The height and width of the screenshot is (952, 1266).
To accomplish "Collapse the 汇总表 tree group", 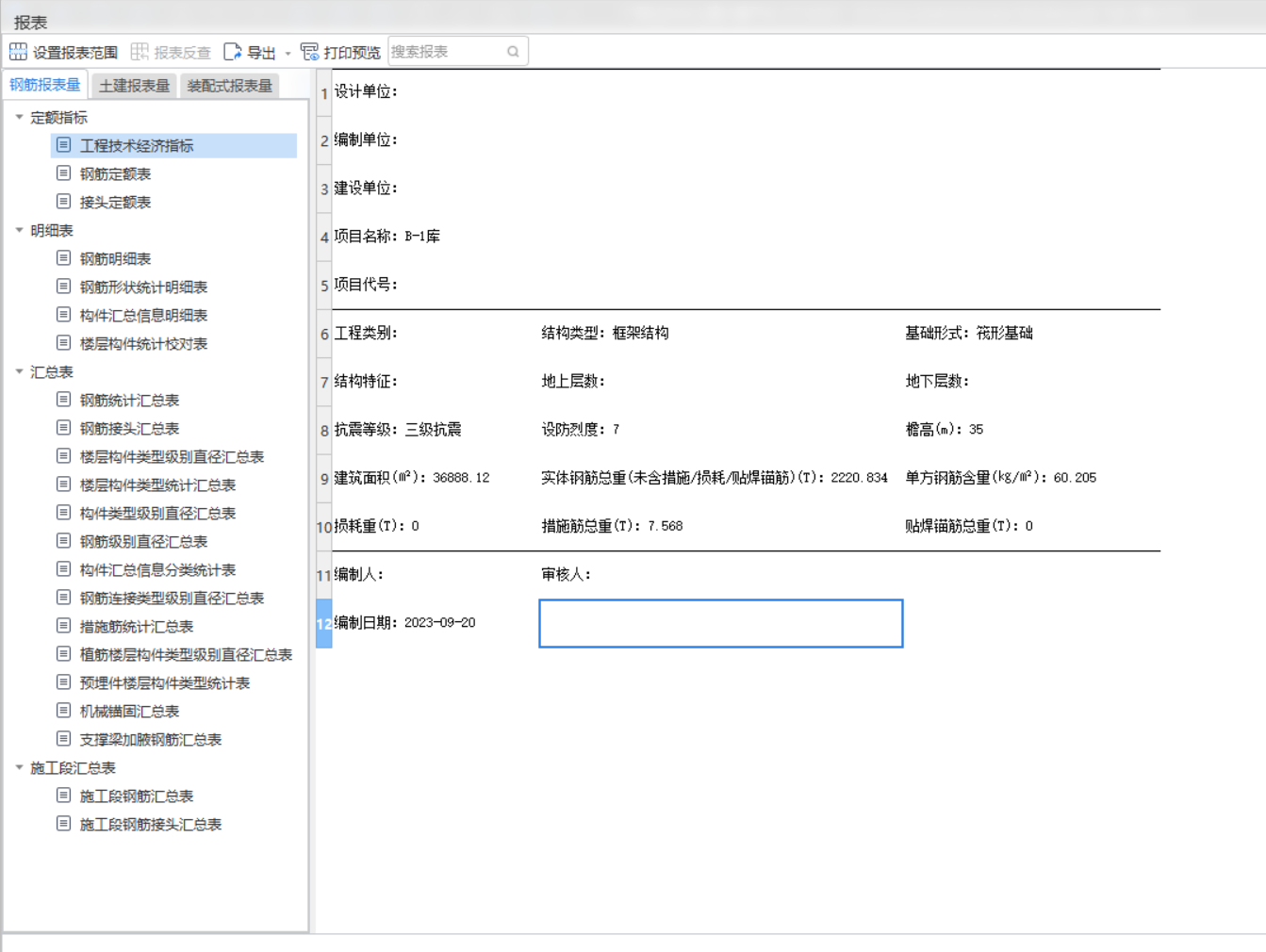I will 19,371.
